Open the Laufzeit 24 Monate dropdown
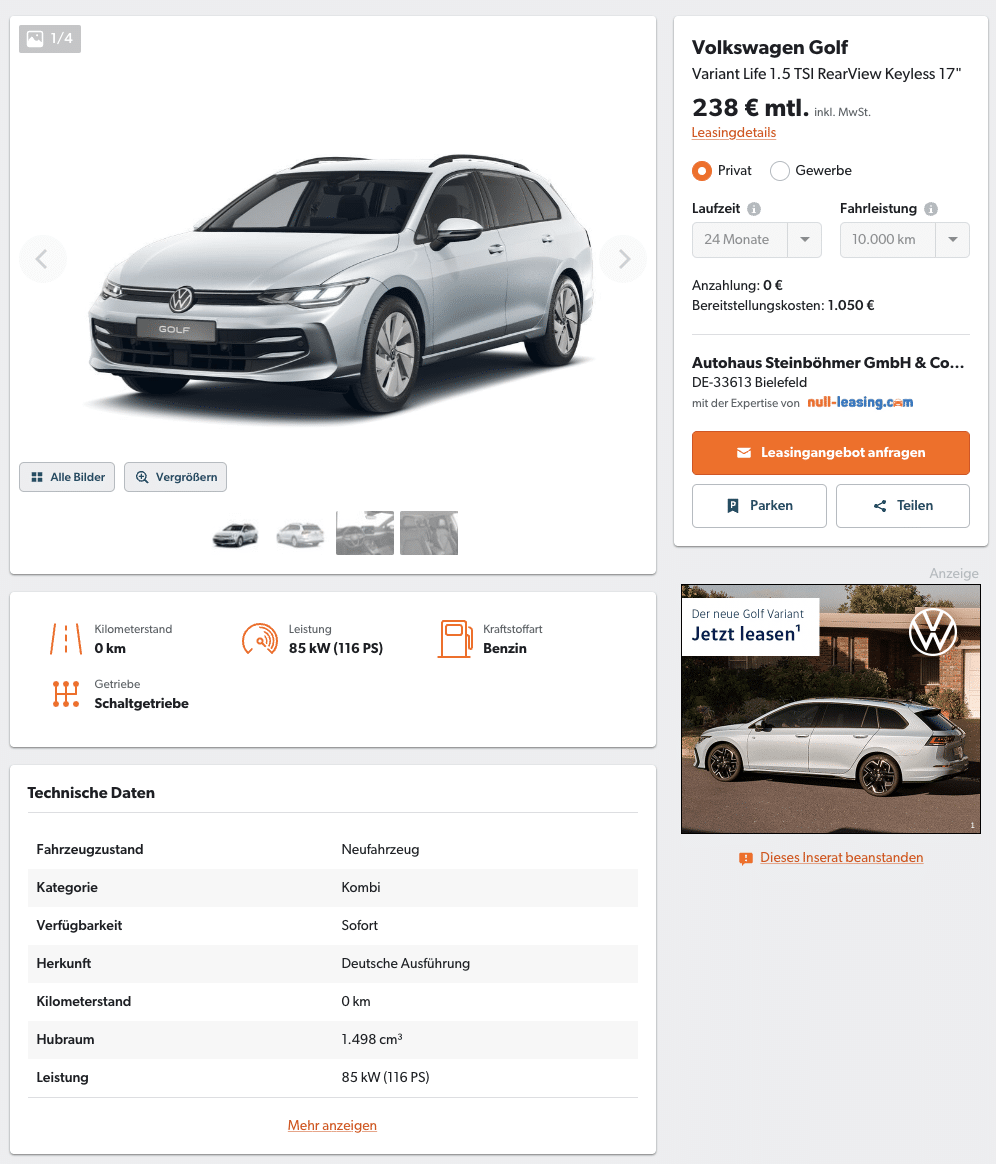996x1164 pixels. click(756, 240)
